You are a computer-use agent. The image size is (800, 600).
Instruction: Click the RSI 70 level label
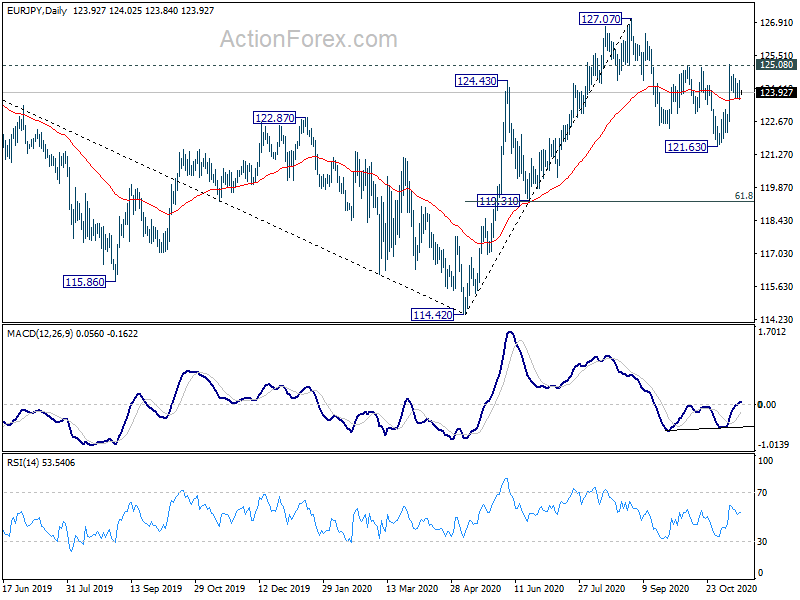[762, 493]
